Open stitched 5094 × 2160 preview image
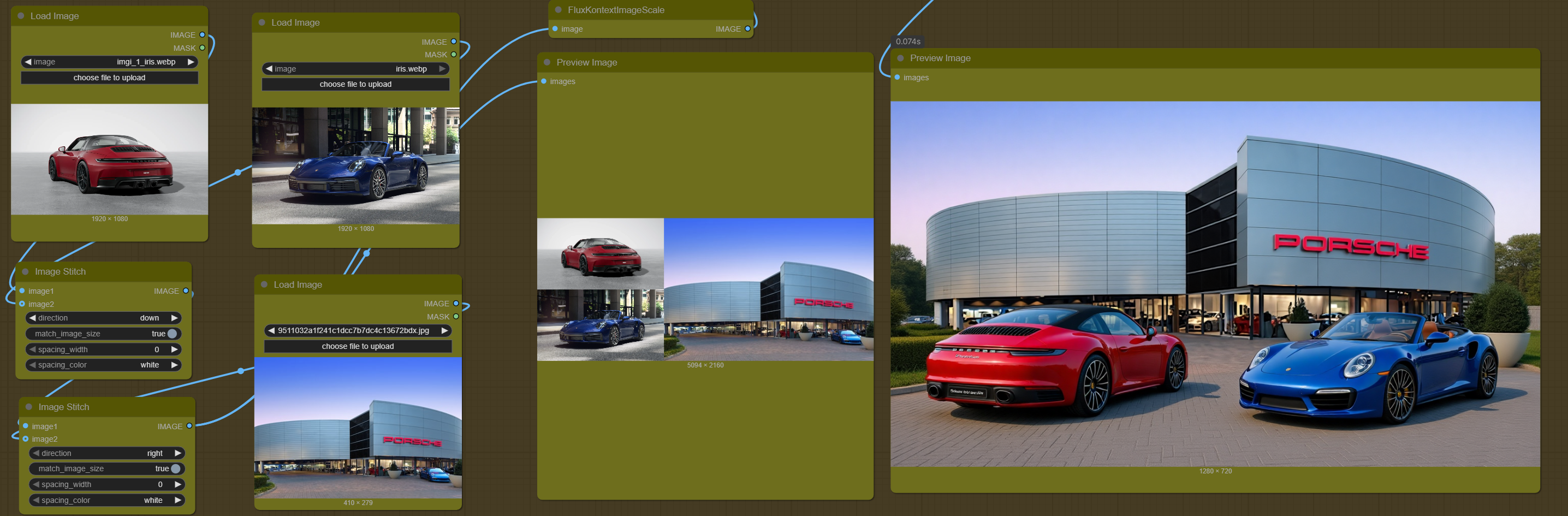The image size is (1568, 516). point(705,289)
